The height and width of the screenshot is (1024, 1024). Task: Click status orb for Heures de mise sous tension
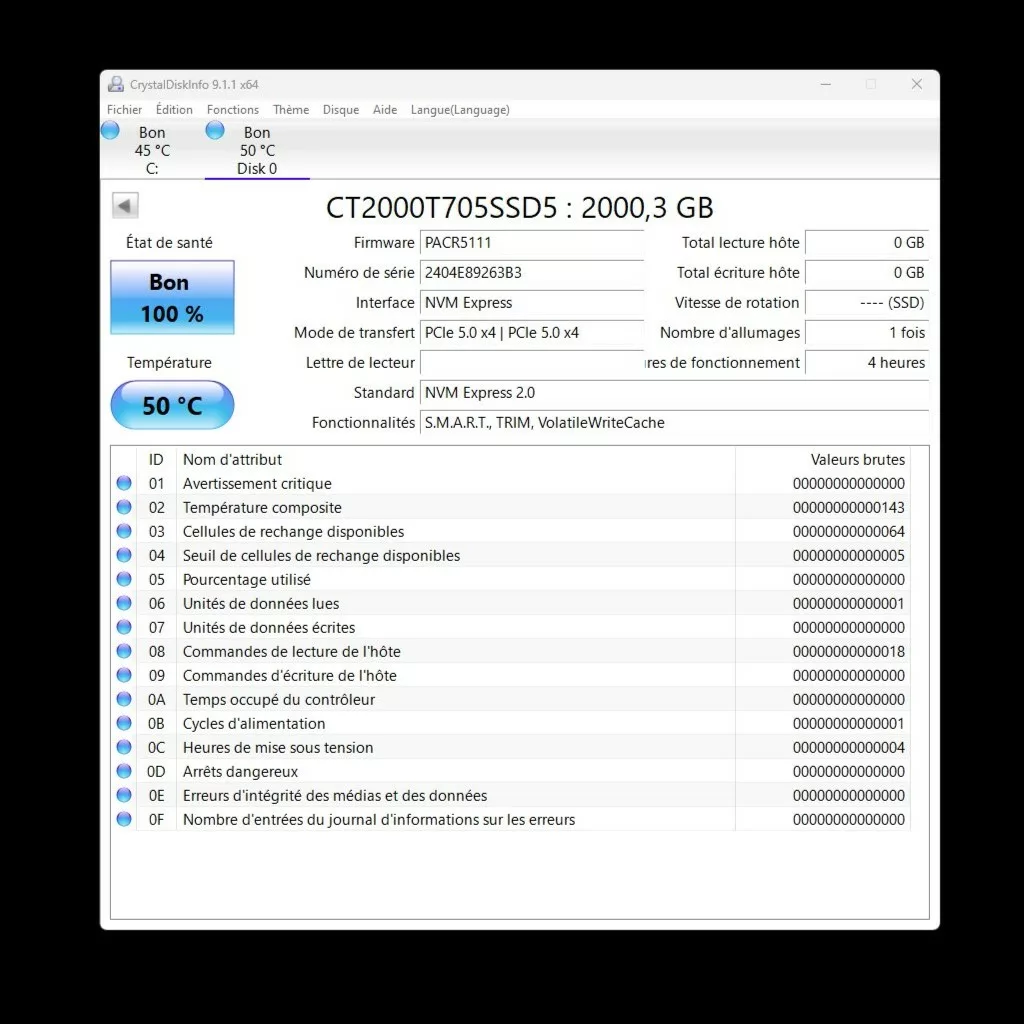[124, 747]
